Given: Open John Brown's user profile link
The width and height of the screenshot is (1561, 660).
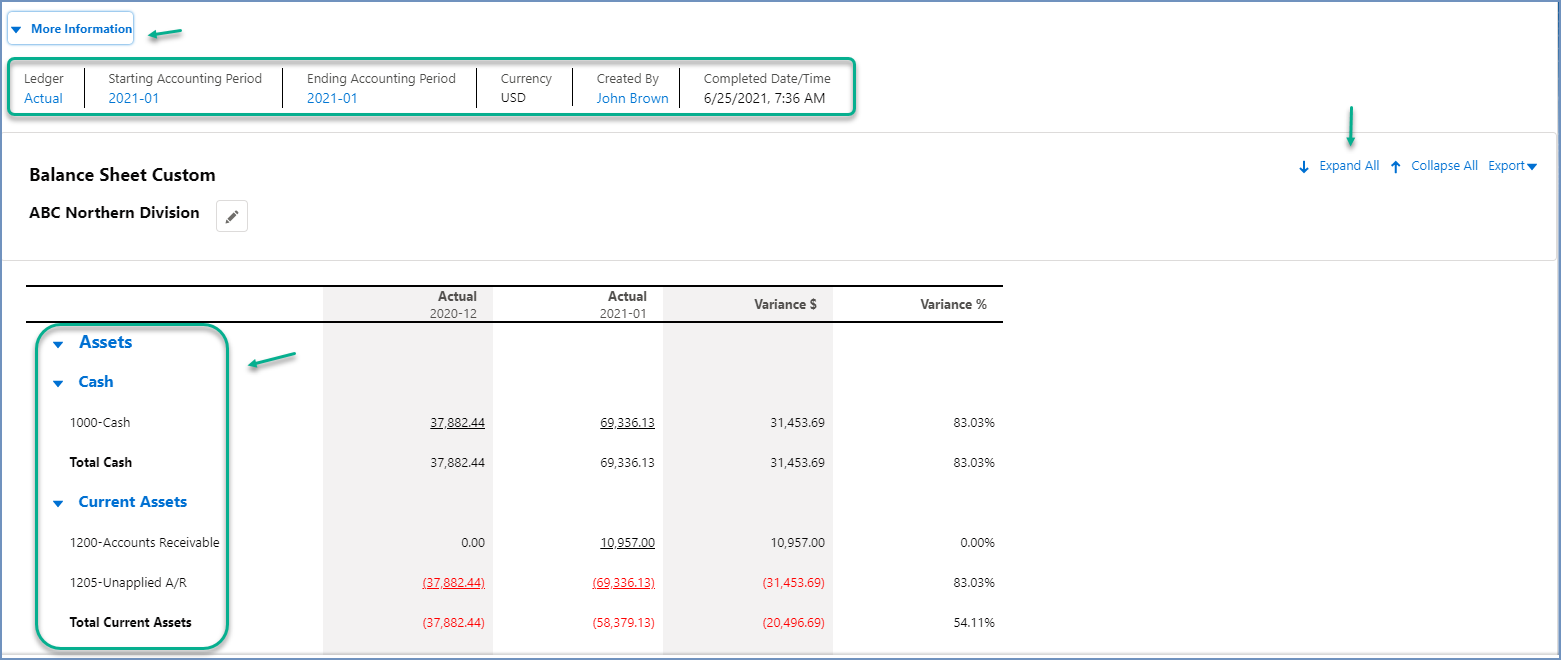Looking at the screenshot, I should [x=632, y=98].
